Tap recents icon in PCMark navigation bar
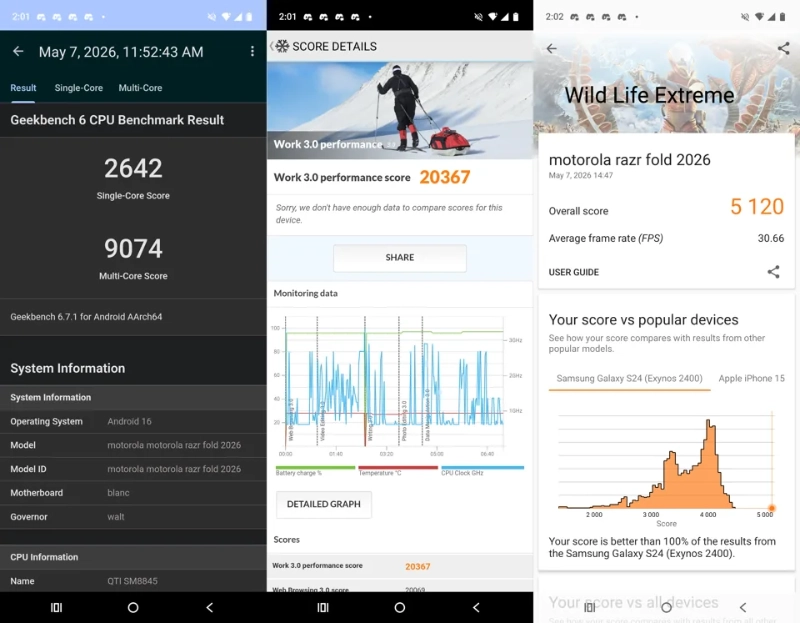 point(323,607)
